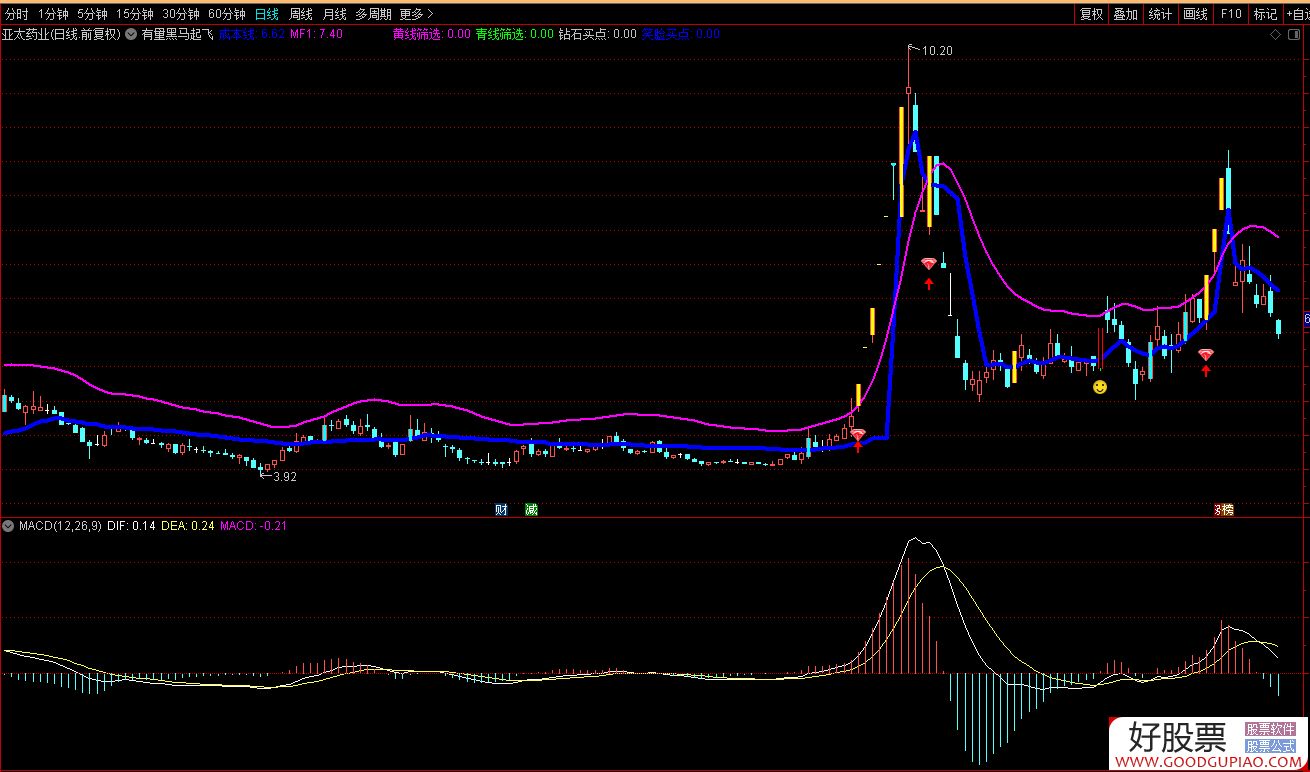Image resolution: width=1310 pixels, height=772 pixels.
Task: Click the 有里黑马起飞 indicator name
Action: click(177, 34)
